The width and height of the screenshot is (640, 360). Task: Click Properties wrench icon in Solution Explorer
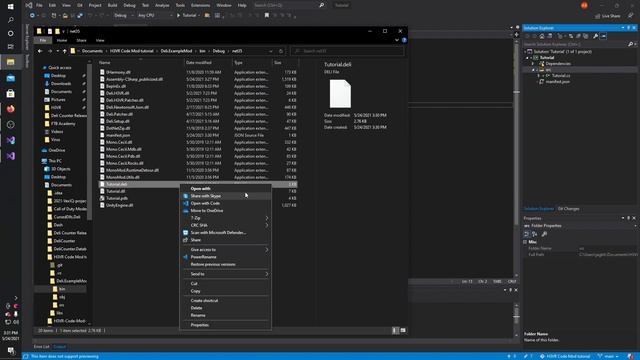[x=596, y=36]
